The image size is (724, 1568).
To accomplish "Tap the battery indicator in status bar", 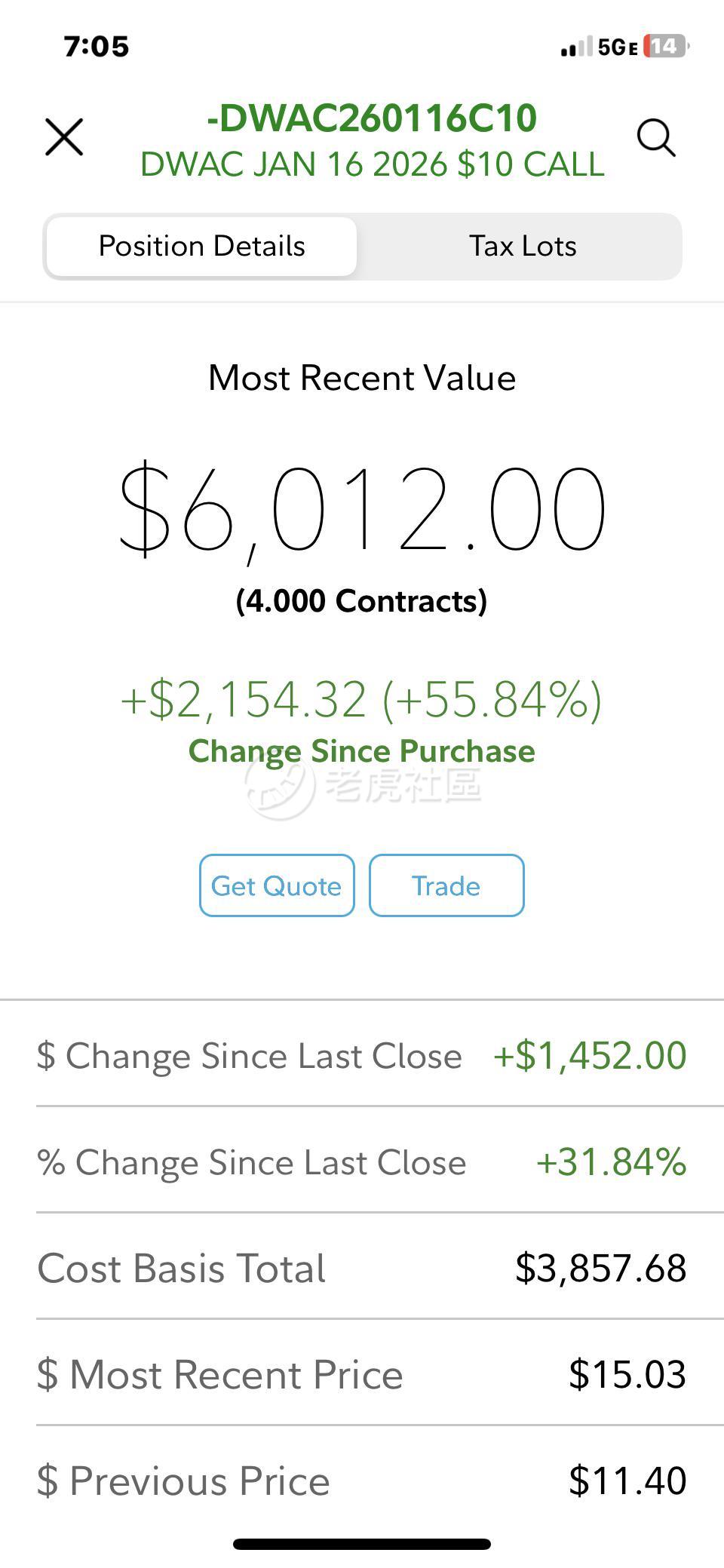I will click(x=666, y=47).
